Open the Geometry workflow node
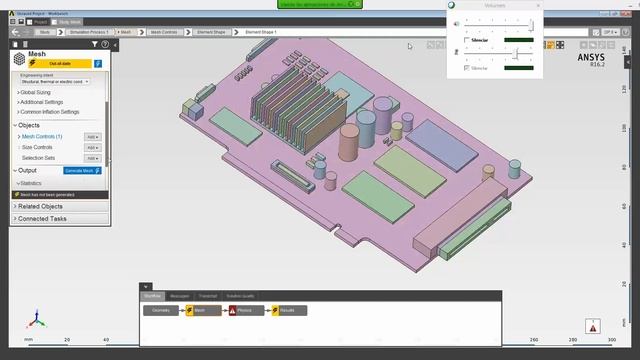640x360 pixels. pos(161,311)
